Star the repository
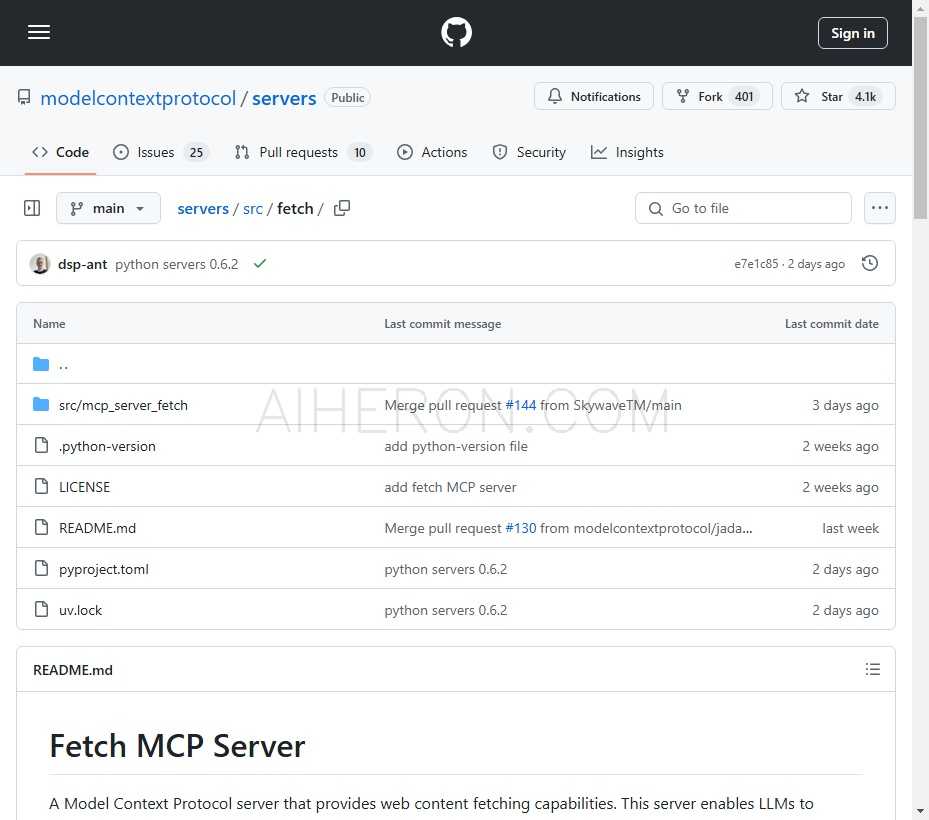Image resolution: width=929 pixels, height=820 pixels. [838, 96]
